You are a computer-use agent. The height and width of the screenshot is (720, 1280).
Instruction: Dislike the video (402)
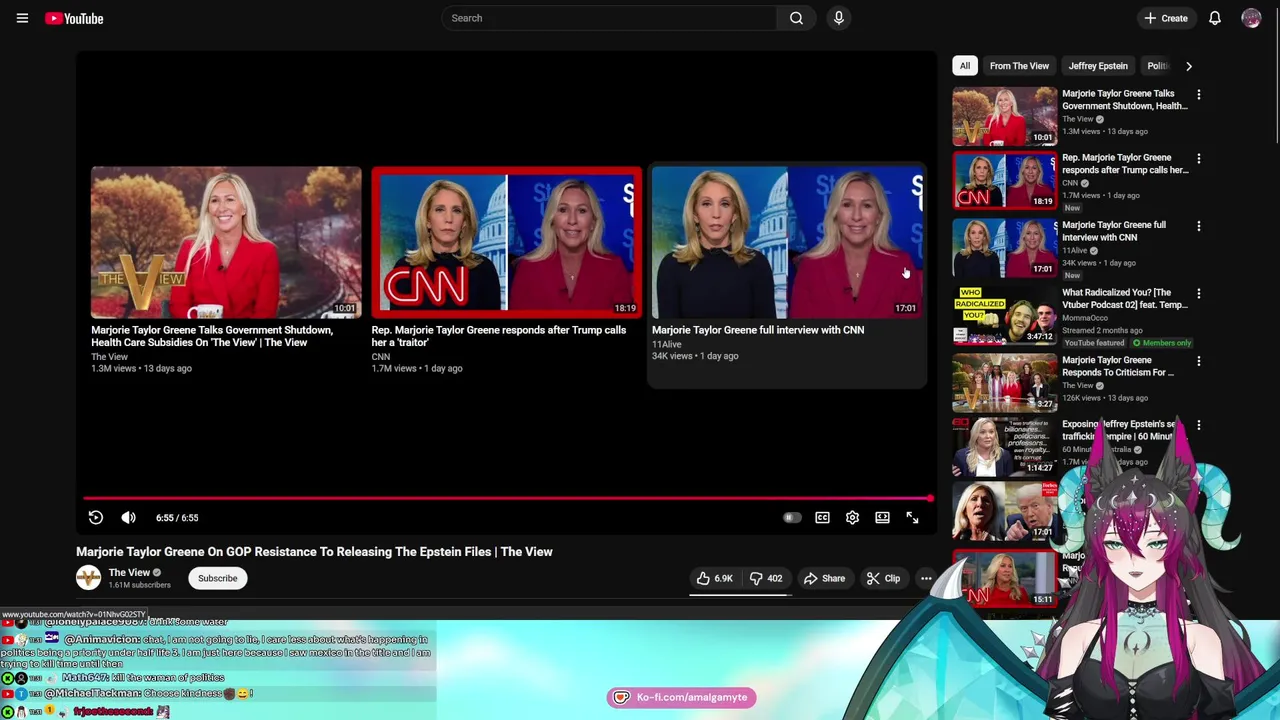[767, 578]
